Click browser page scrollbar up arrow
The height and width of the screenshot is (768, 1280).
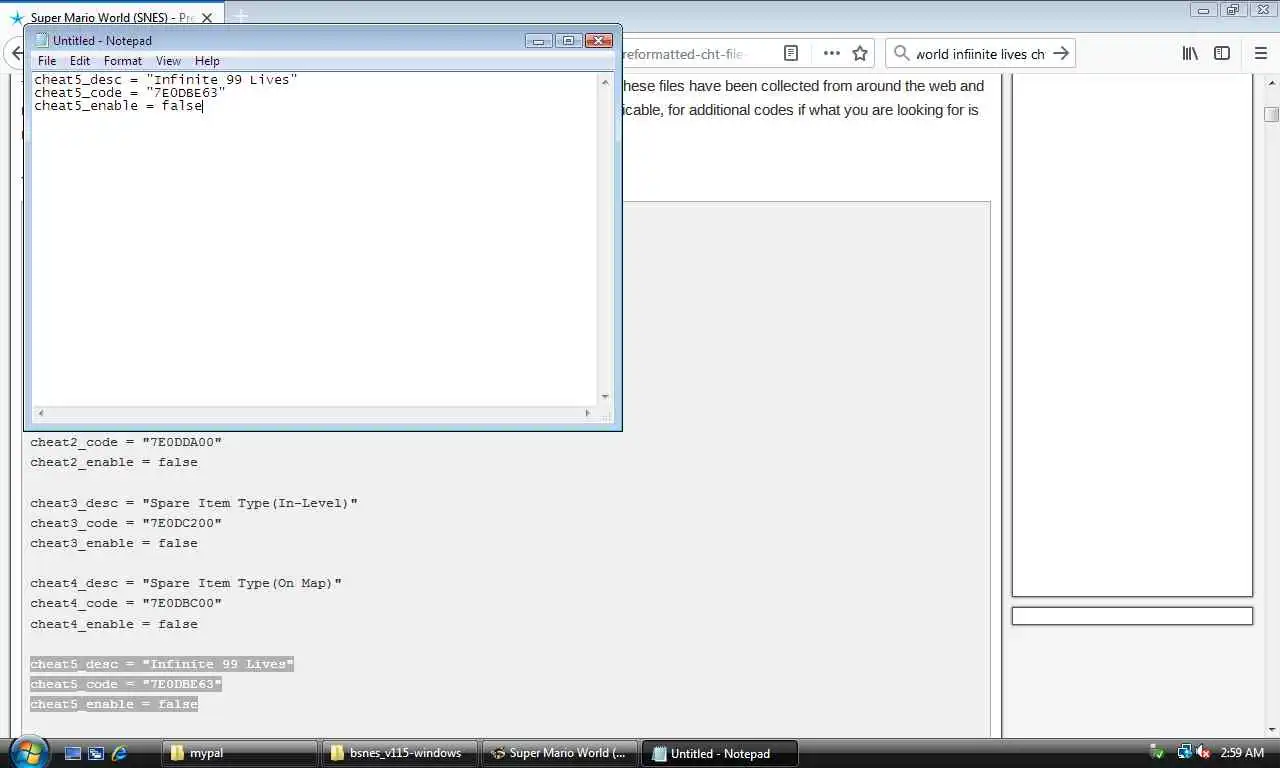pyautogui.click(x=1271, y=82)
